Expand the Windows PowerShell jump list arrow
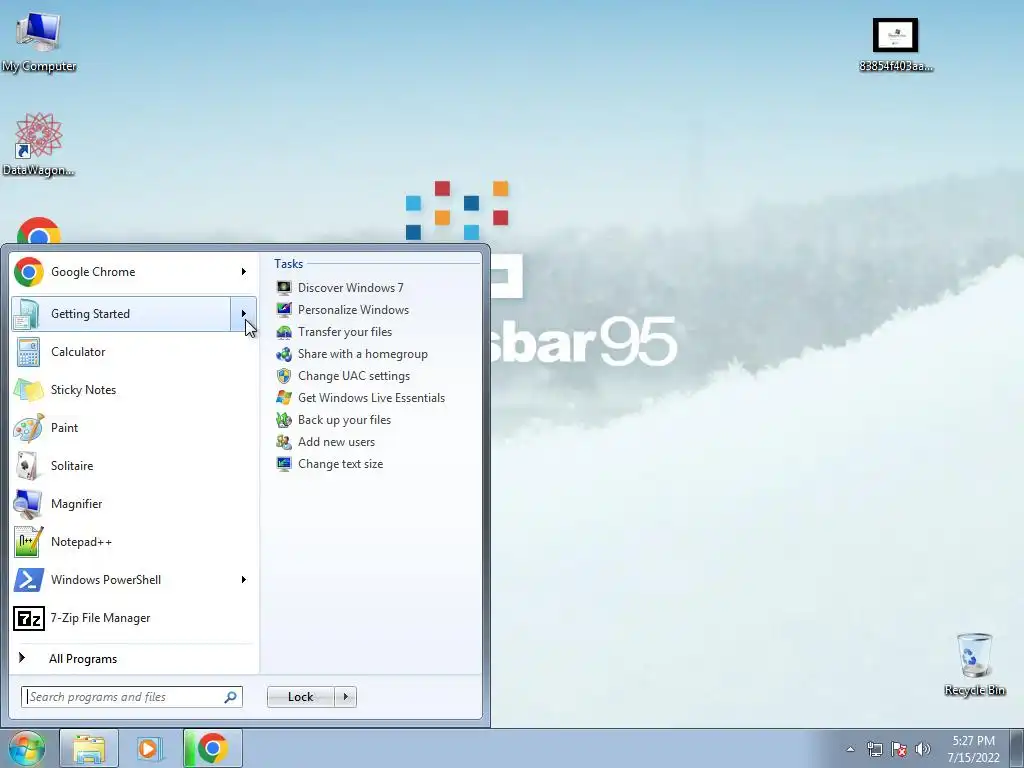1024x768 pixels. 244,580
